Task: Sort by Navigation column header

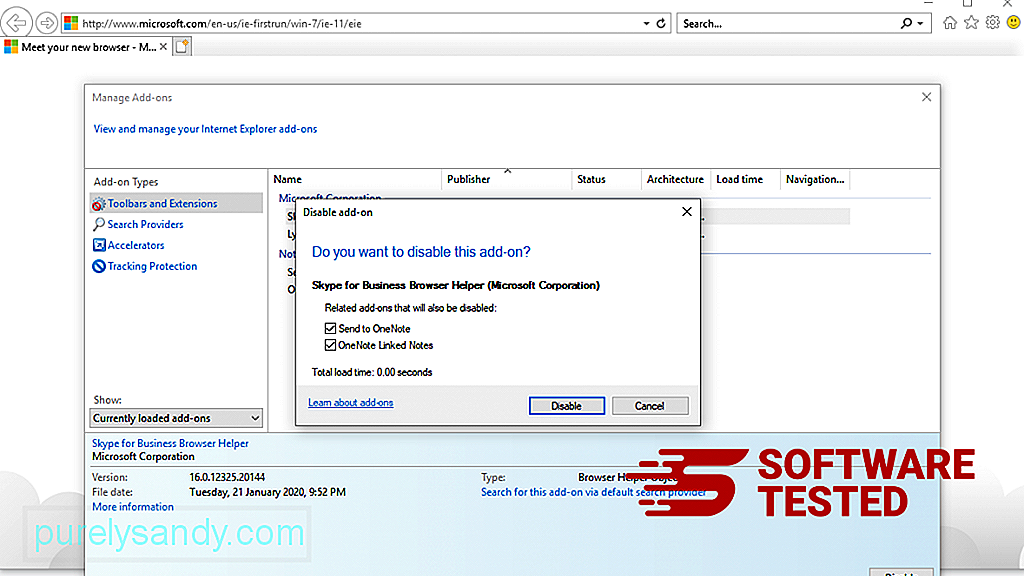Action: (x=815, y=179)
